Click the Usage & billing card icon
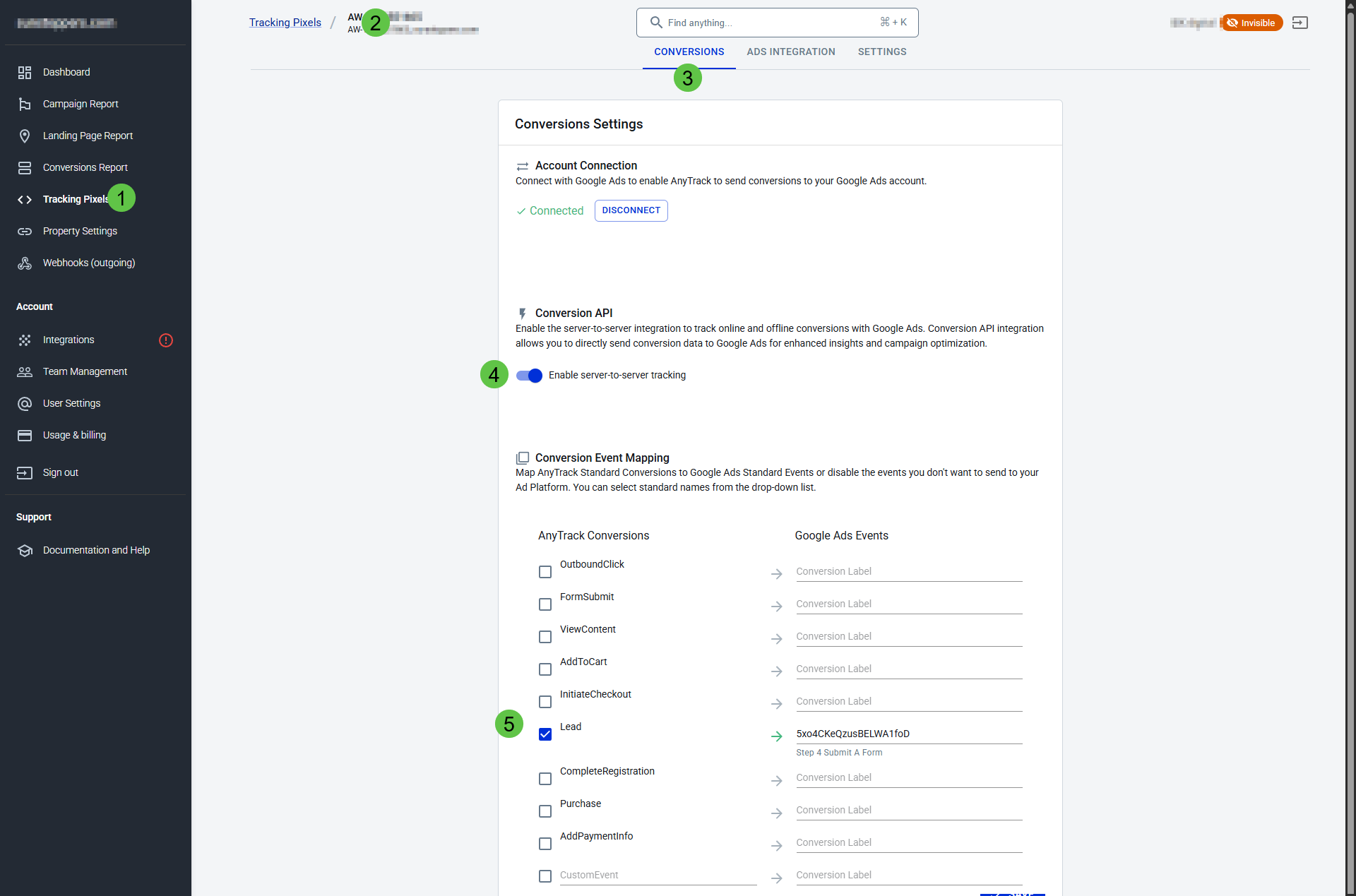Image resolution: width=1356 pixels, height=896 pixels. click(x=25, y=435)
